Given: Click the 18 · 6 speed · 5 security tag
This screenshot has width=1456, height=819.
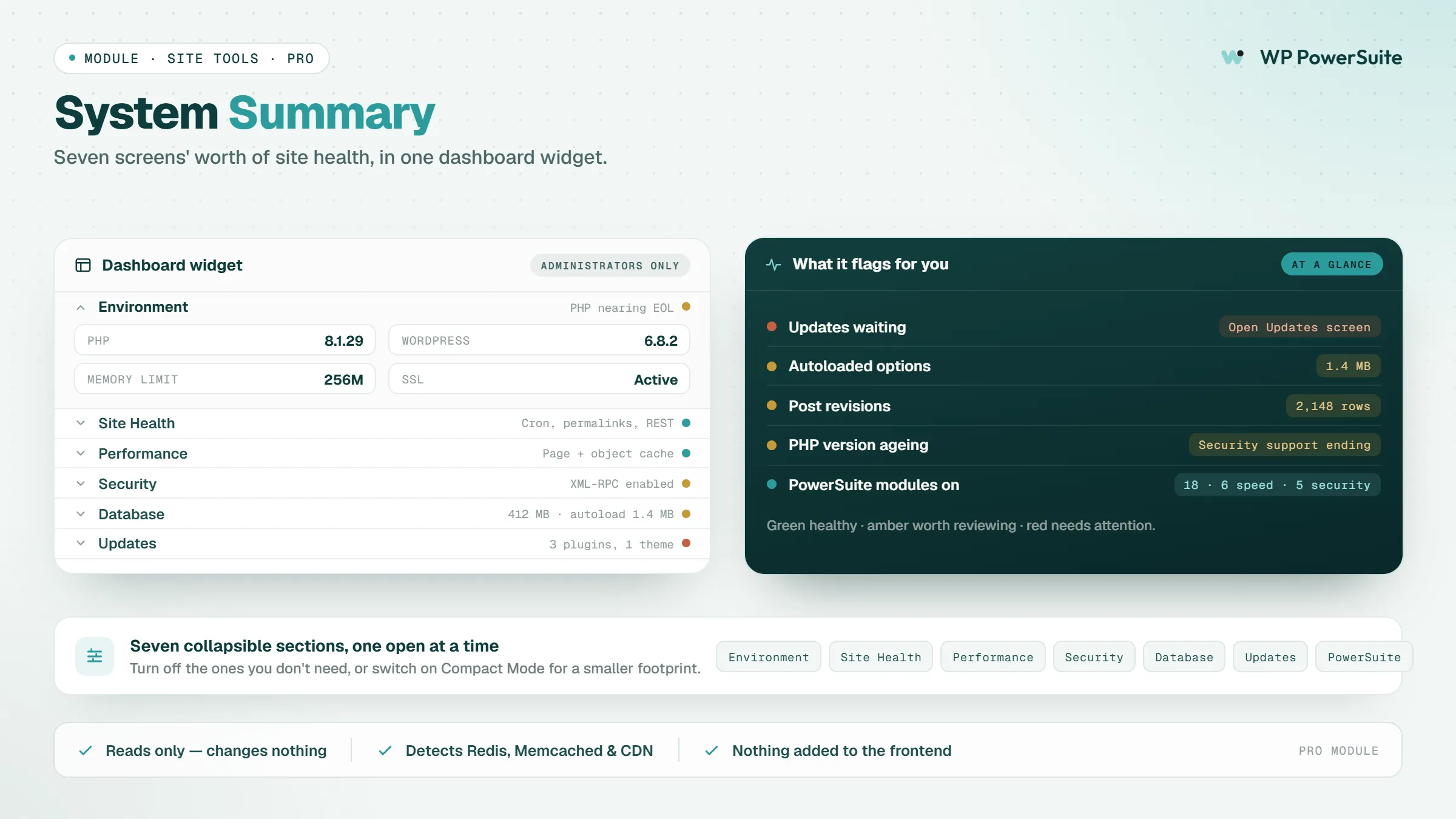Looking at the screenshot, I should click(x=1277, y=485).
